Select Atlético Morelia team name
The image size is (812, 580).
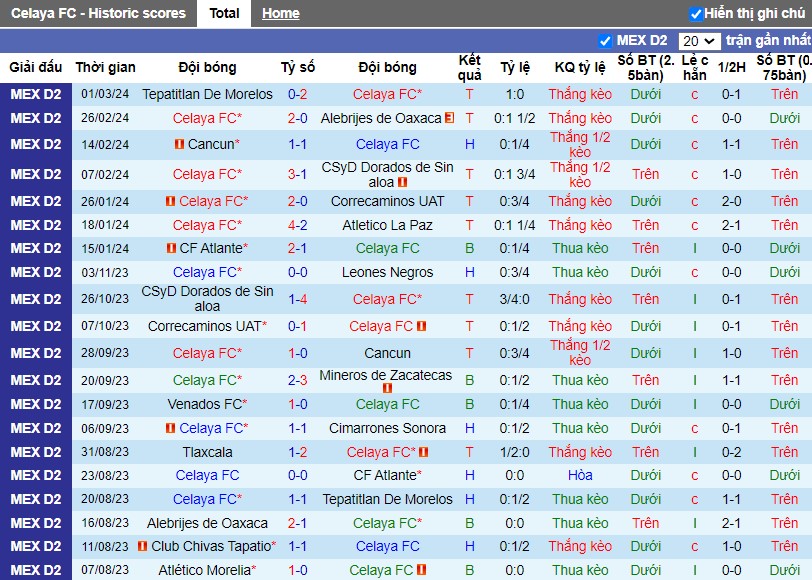205,570
